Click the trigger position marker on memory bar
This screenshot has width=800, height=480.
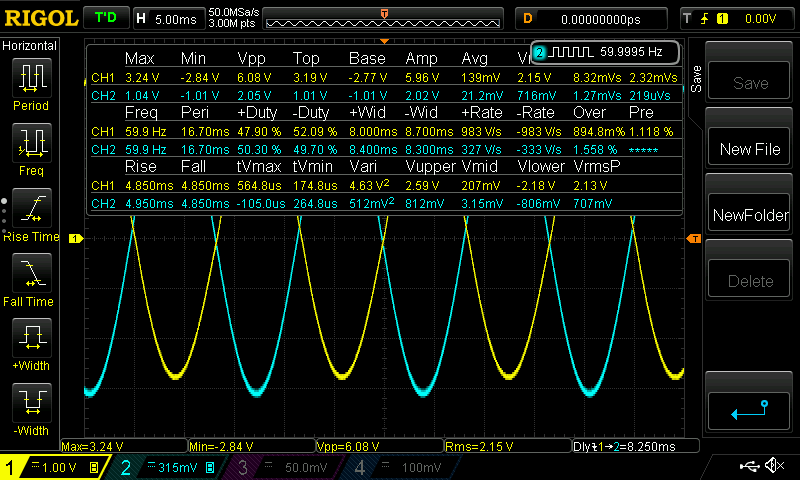tap(384, 14)
